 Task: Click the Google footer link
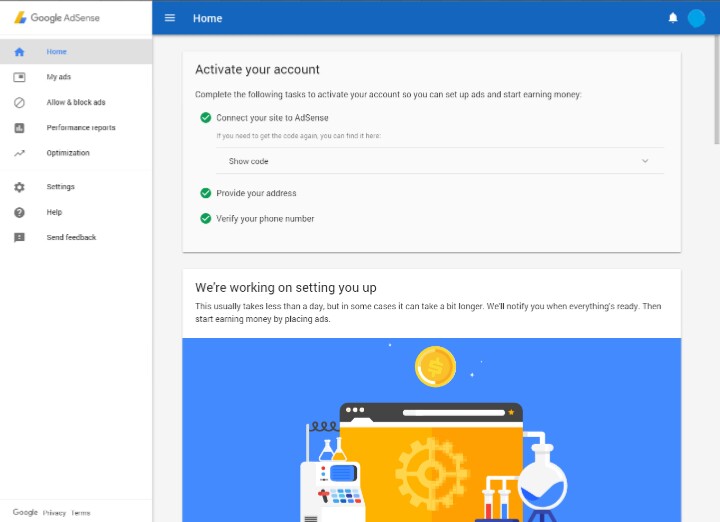(25, 512)
